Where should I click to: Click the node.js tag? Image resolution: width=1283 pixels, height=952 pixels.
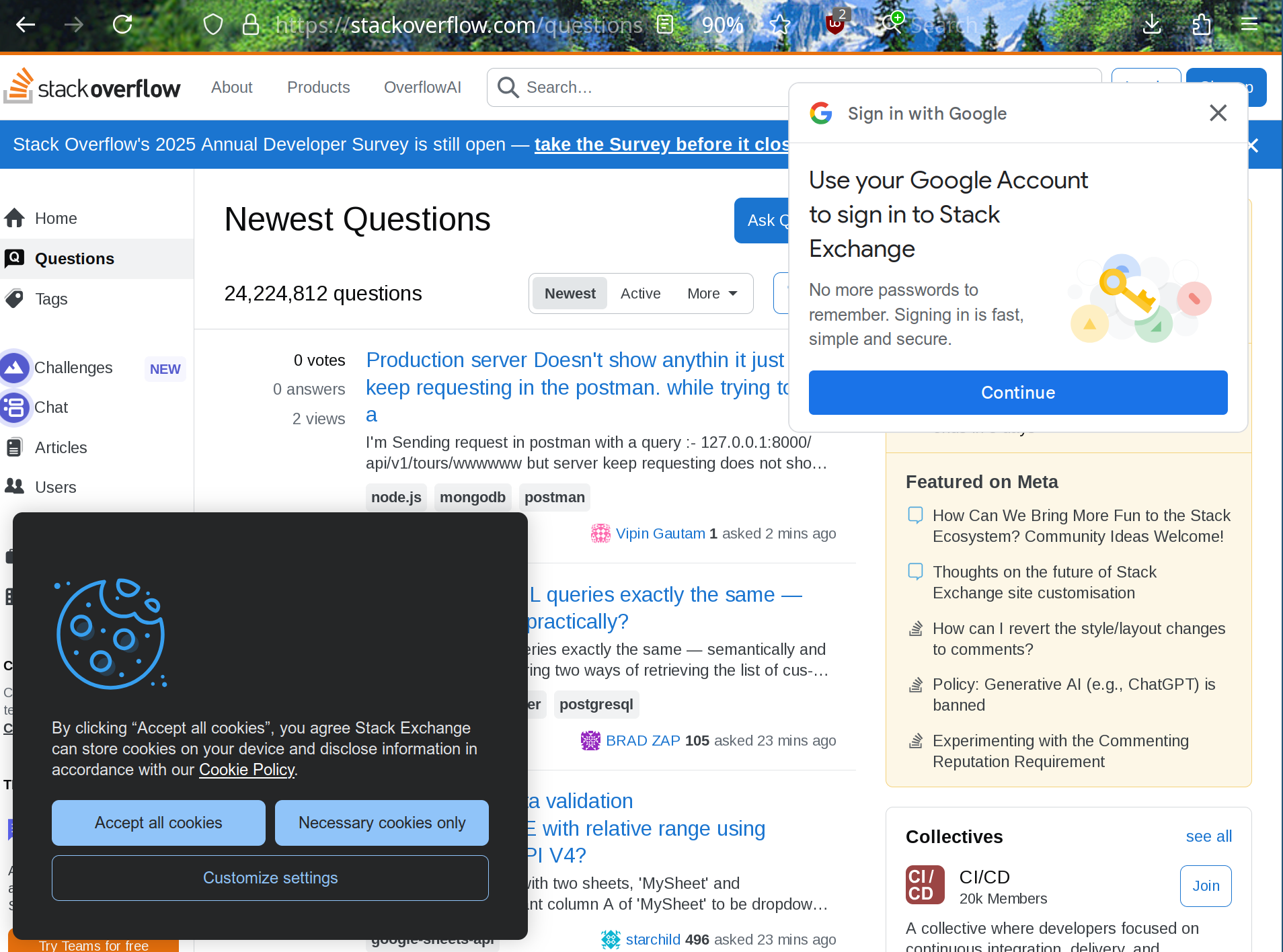click(396, 498)
